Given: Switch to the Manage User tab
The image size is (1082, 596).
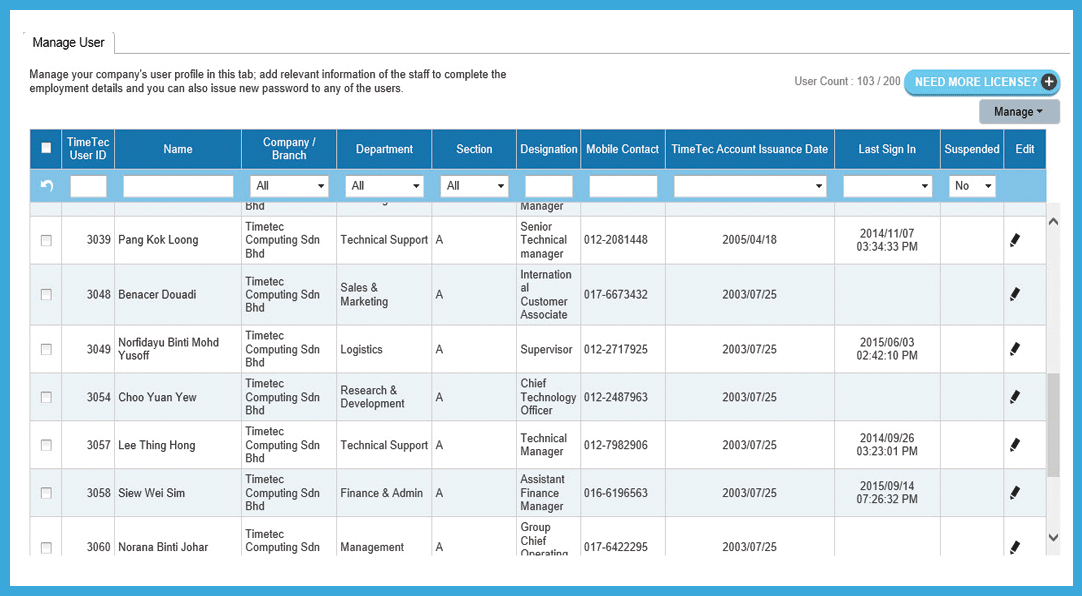Looking at the screenshot, I should pos(68,43).
